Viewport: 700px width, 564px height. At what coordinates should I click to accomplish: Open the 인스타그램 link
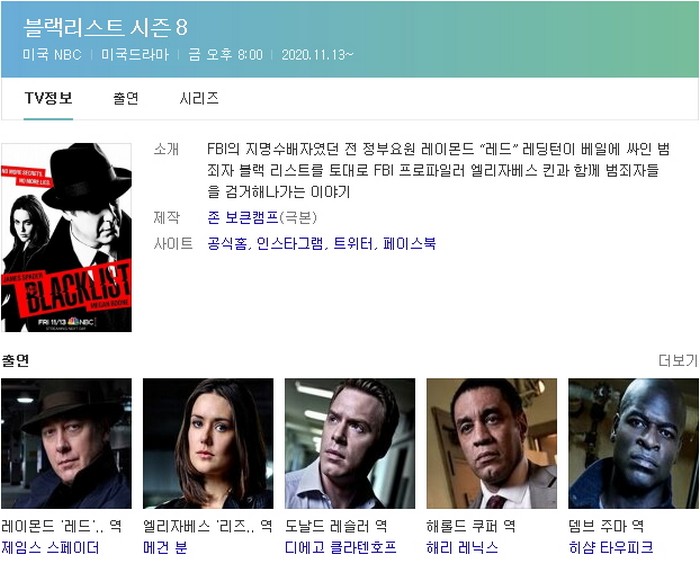point(290,243)
